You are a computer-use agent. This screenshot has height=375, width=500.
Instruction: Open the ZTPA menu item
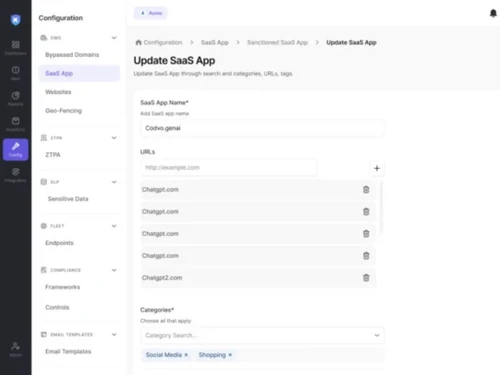click(x=53, y=155)
